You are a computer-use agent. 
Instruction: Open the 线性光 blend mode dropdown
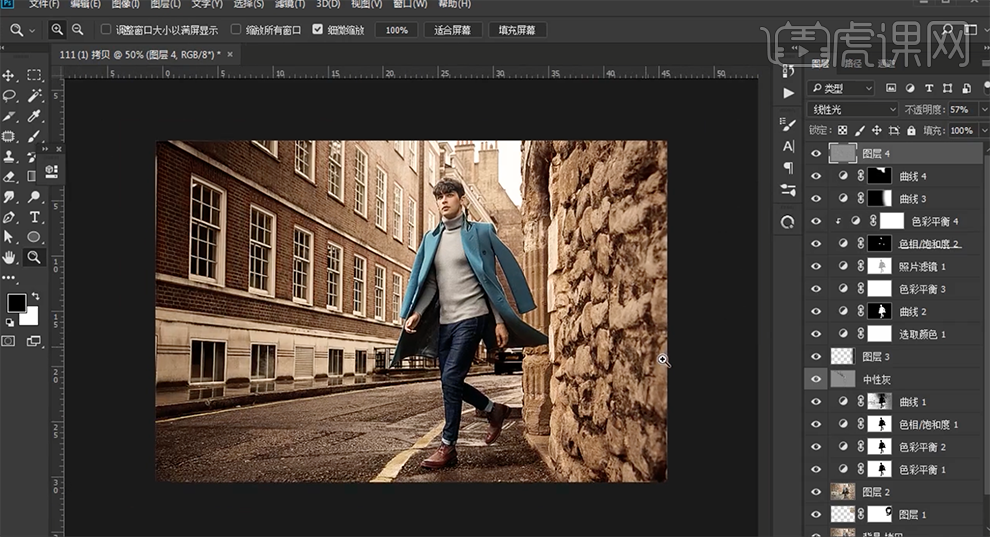tap(853, 109)
